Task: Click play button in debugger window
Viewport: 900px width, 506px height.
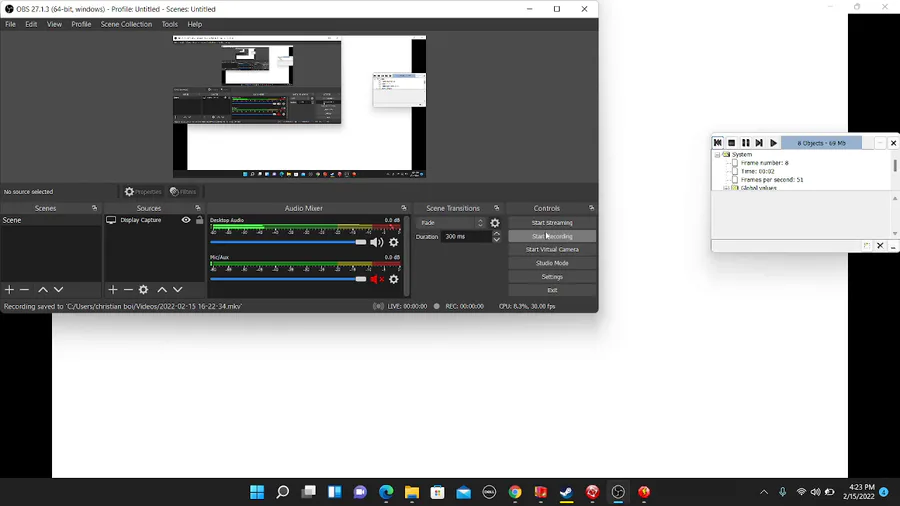Action: [773, 143]
